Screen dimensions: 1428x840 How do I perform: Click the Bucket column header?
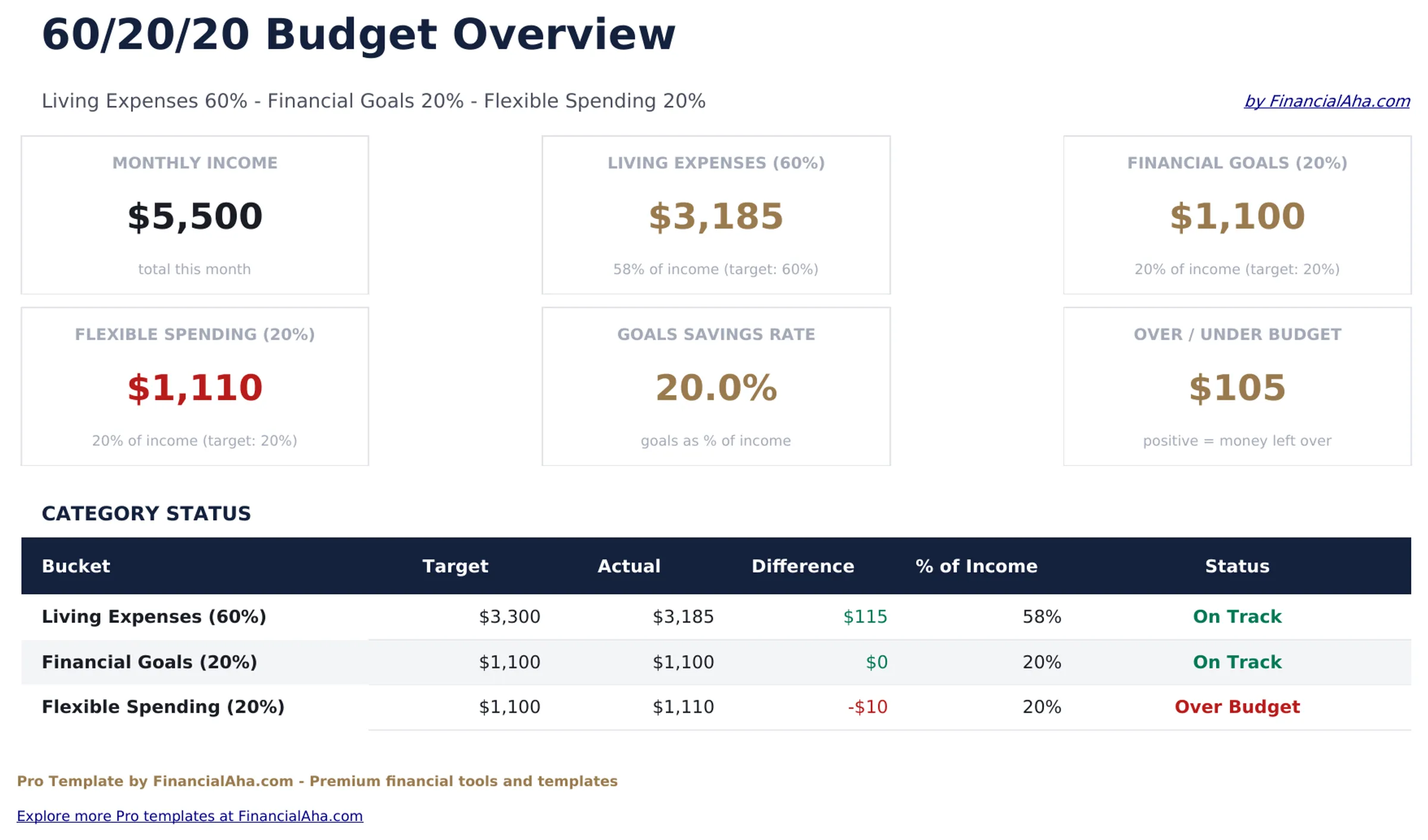(76, 566)
